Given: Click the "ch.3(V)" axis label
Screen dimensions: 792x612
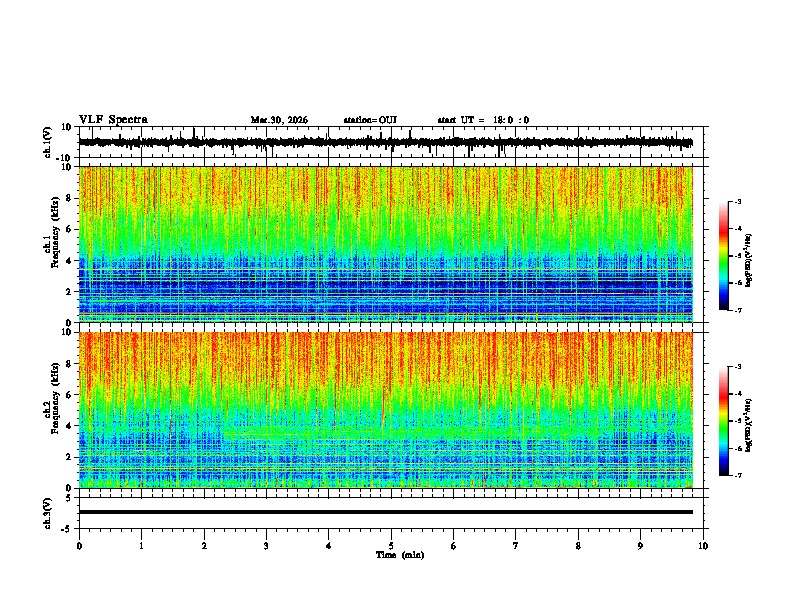Looking at the screenshot, I should [48, 513].
